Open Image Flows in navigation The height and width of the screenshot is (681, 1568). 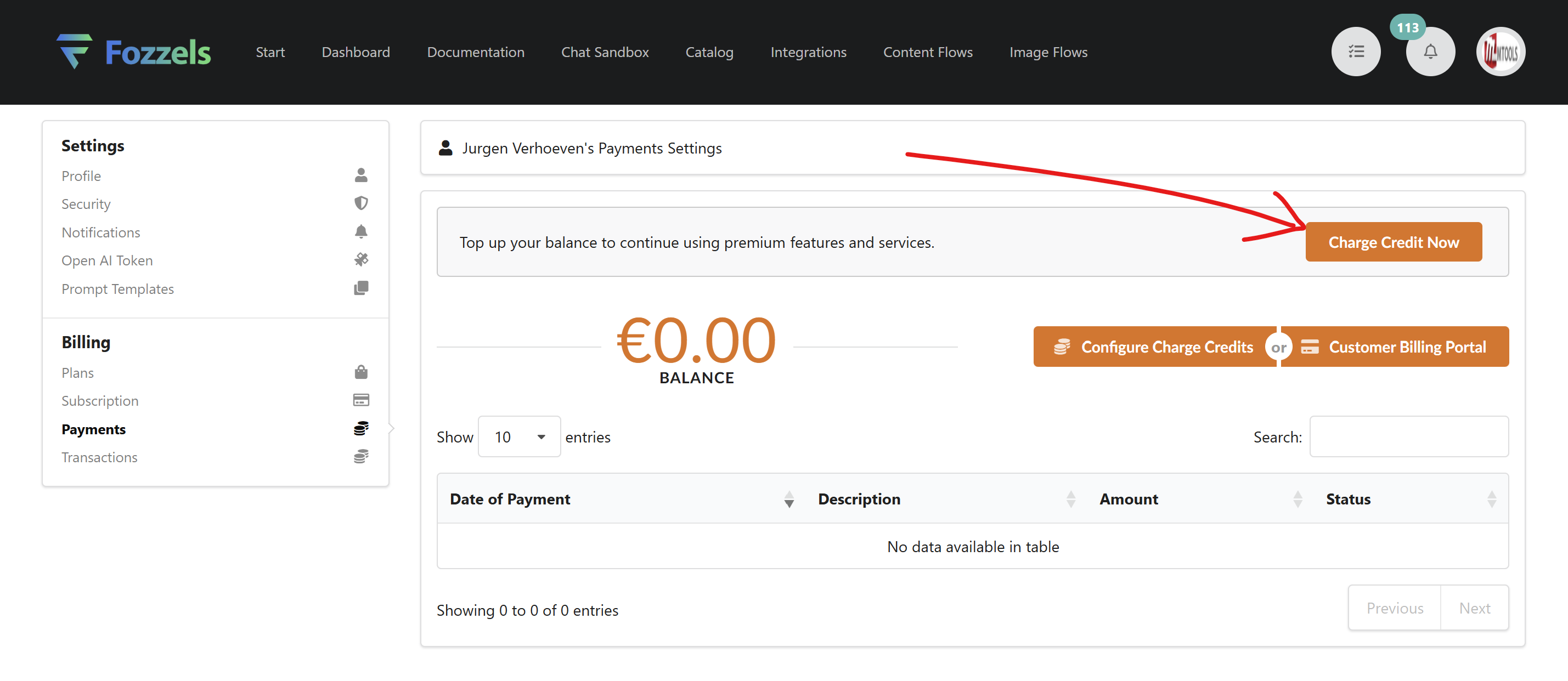[x=1048, y=52]
